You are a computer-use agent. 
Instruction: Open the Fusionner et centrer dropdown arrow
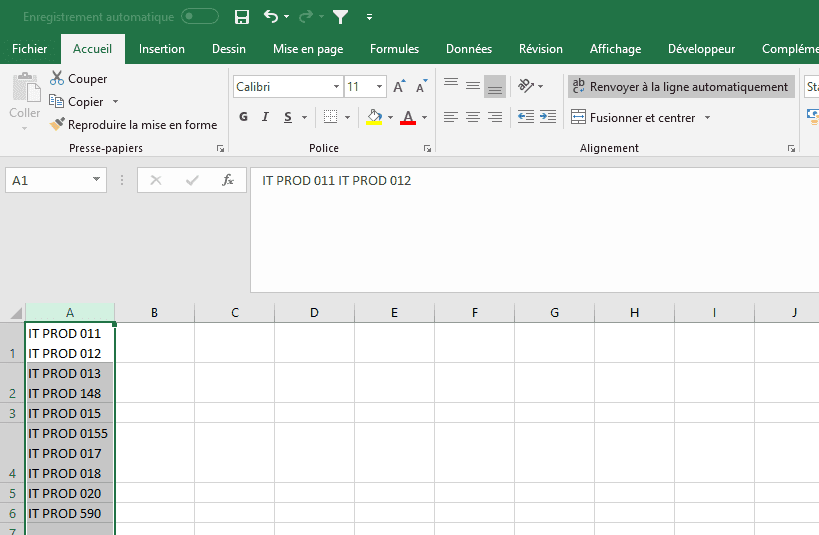707,118
